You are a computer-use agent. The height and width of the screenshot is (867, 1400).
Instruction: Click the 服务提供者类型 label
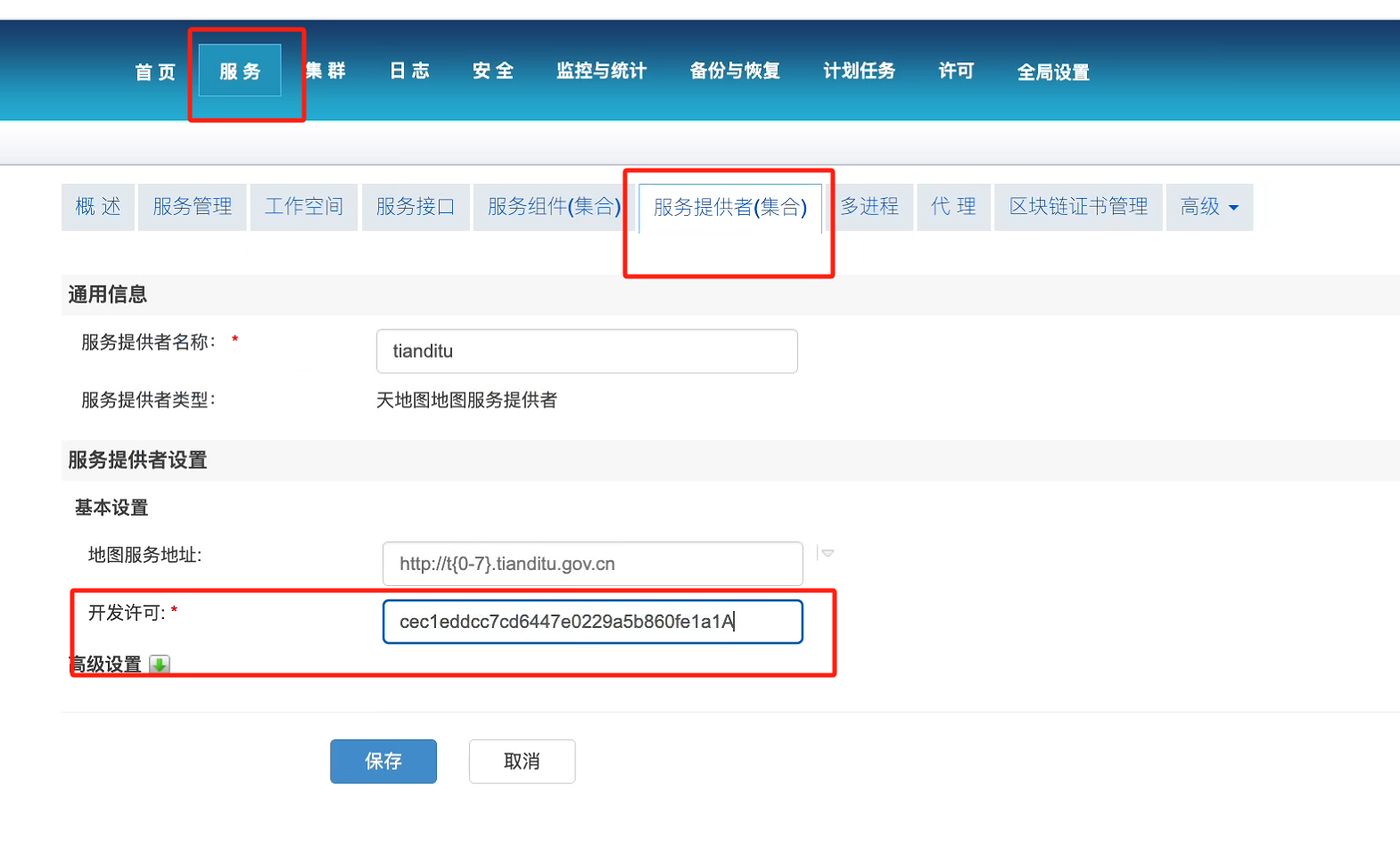tap(148, 400)
